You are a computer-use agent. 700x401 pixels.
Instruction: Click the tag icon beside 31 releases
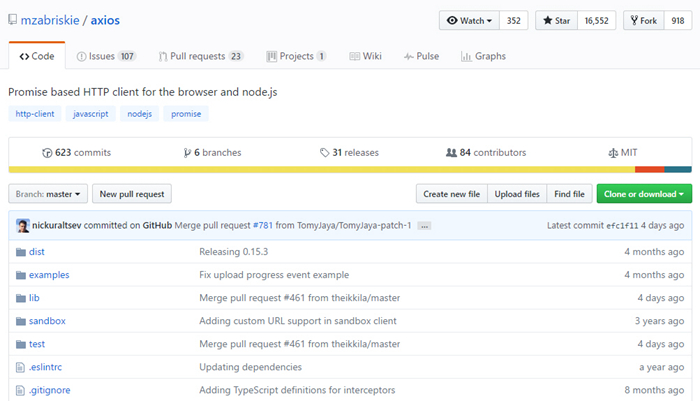pyautogui.click(x=325, y=153)
